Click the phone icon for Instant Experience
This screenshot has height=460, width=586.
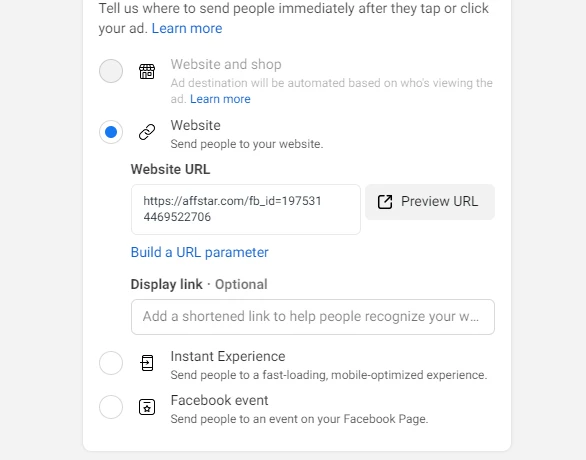click(x=147, y=363)
